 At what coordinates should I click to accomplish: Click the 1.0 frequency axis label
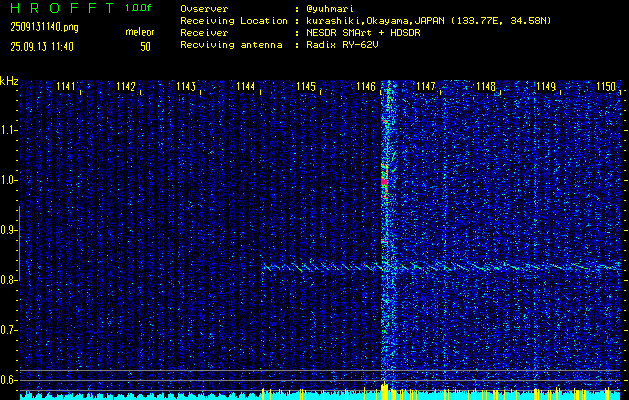(x=8, y=180)
